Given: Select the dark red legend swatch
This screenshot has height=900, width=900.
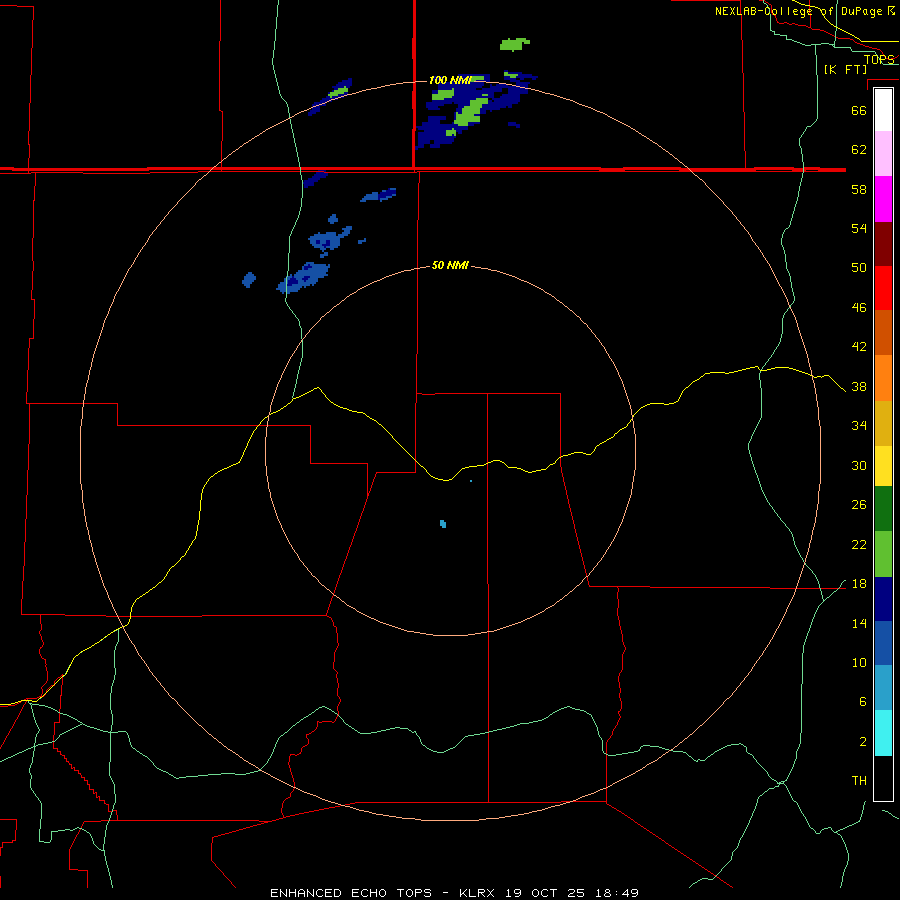Looking at the screenshot, I should point(883,245).
